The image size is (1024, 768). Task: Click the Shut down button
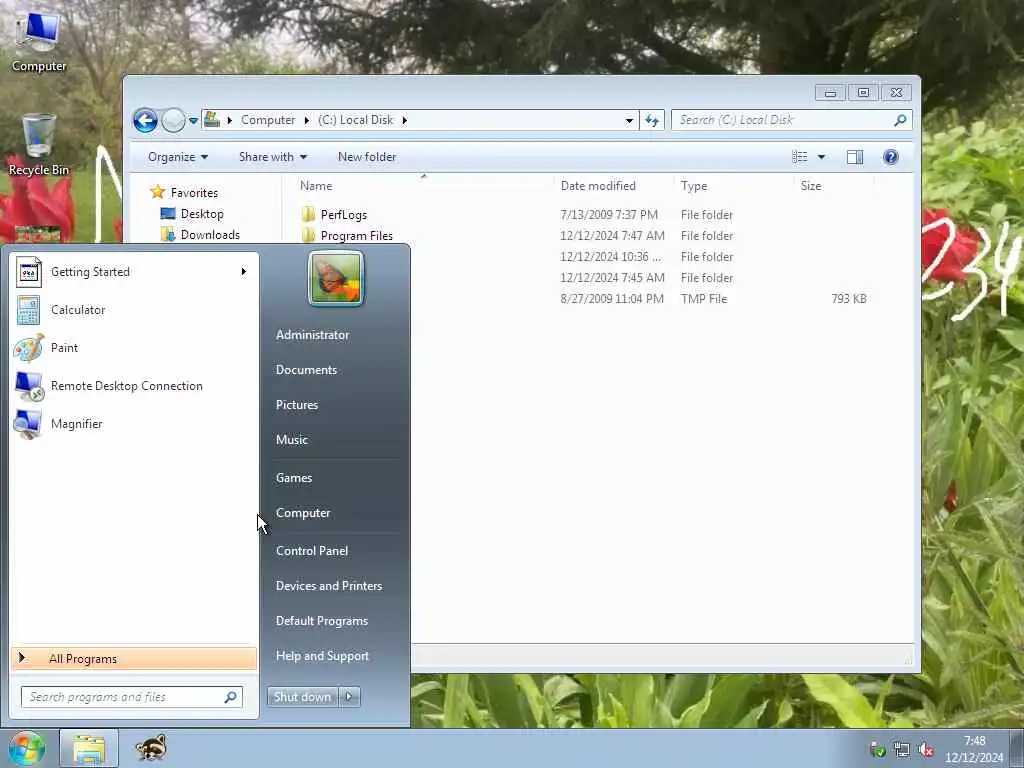click(302, 697)
